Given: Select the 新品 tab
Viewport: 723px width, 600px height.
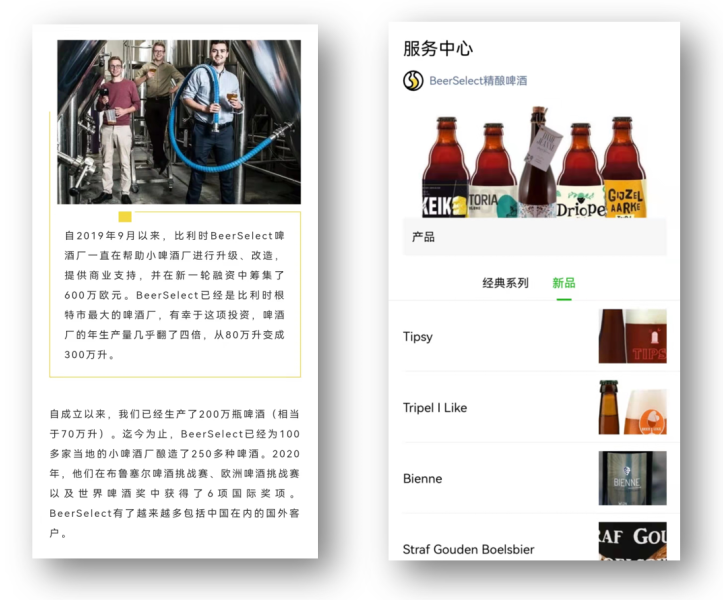Looking at the screenshot, I should coord(564,283).
